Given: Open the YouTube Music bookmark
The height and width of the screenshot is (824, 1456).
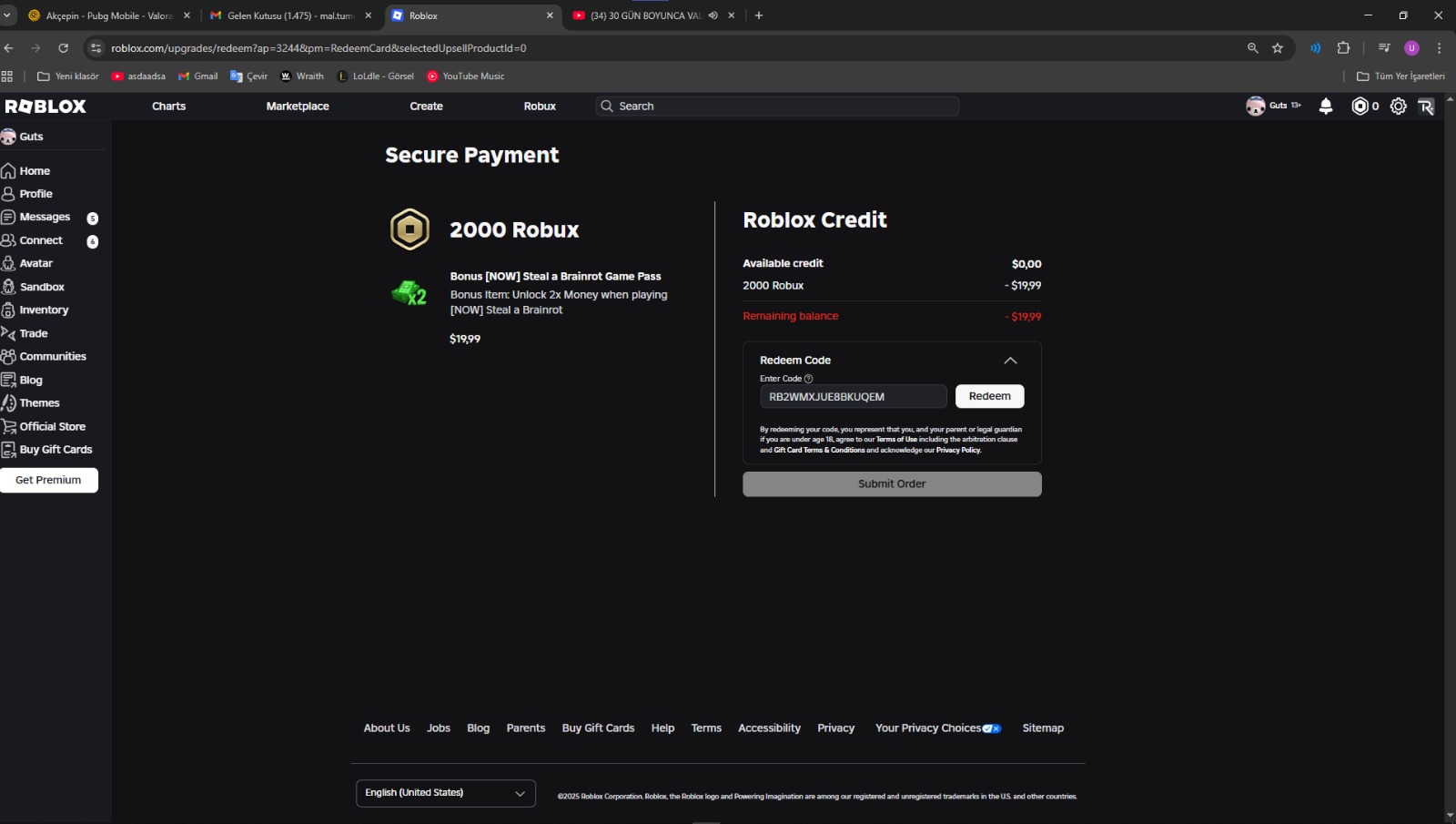Looking at the screenshot, I should click(465, 76).
